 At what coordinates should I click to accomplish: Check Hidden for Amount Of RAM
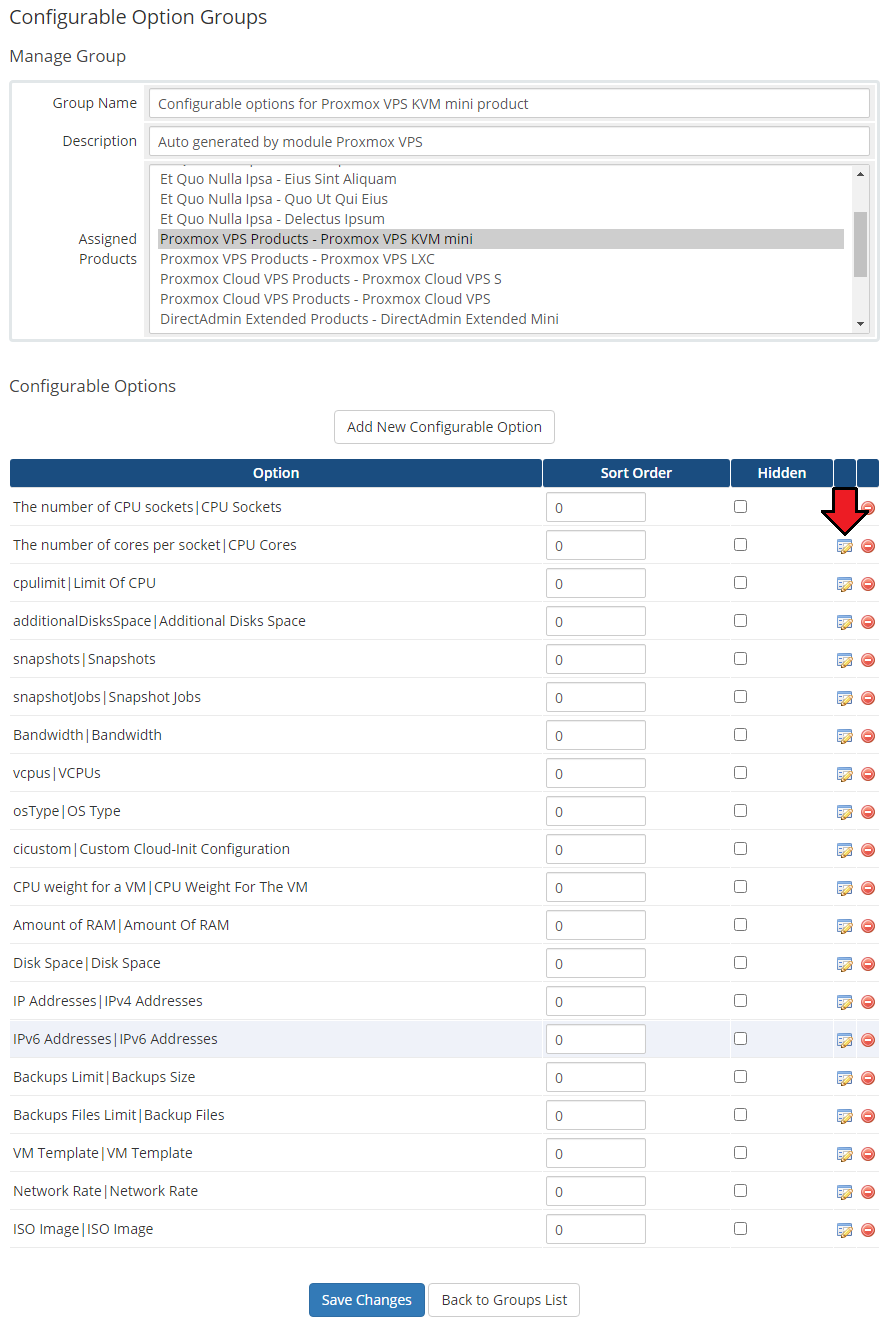[x=740, y=924]
